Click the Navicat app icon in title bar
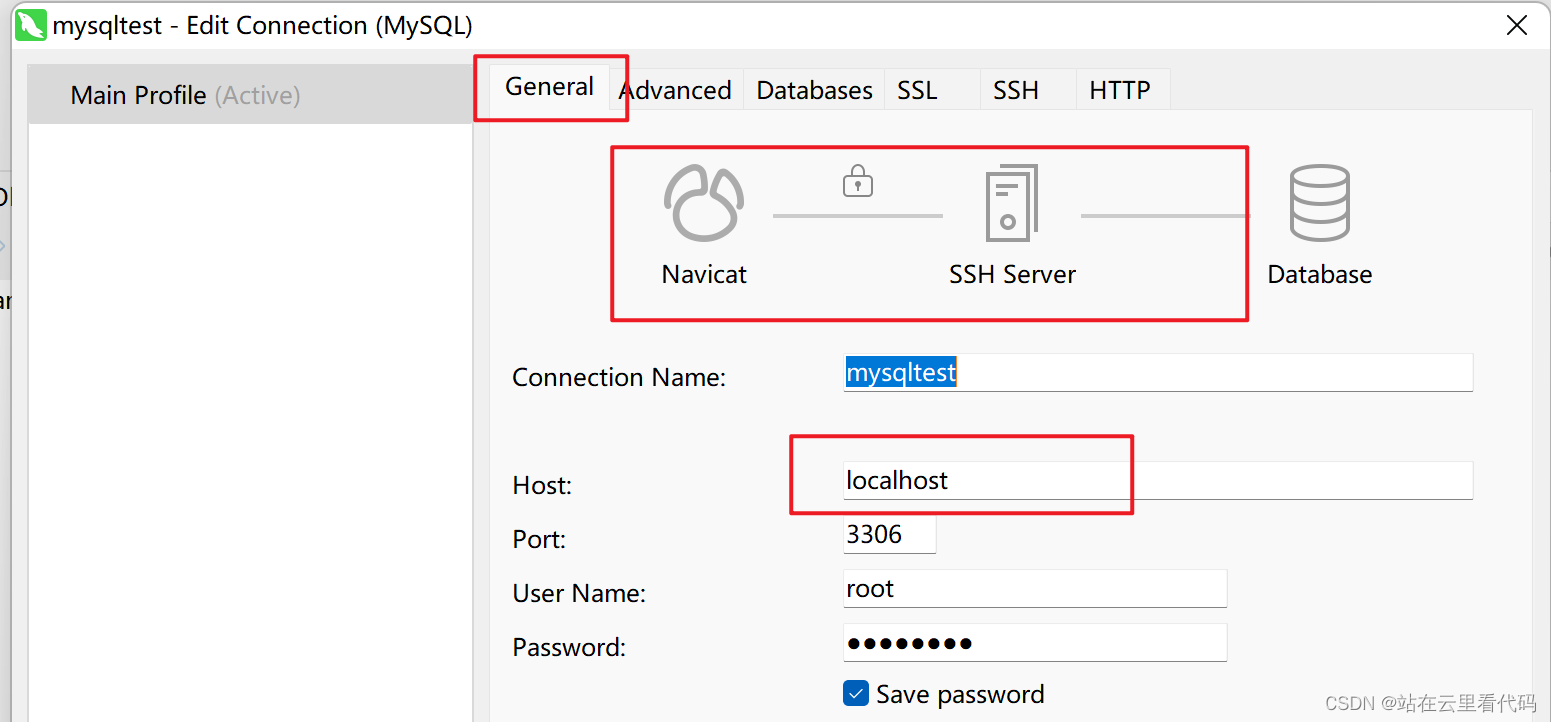The width and height of the screenshot is (1551, 722). (30, 25)
